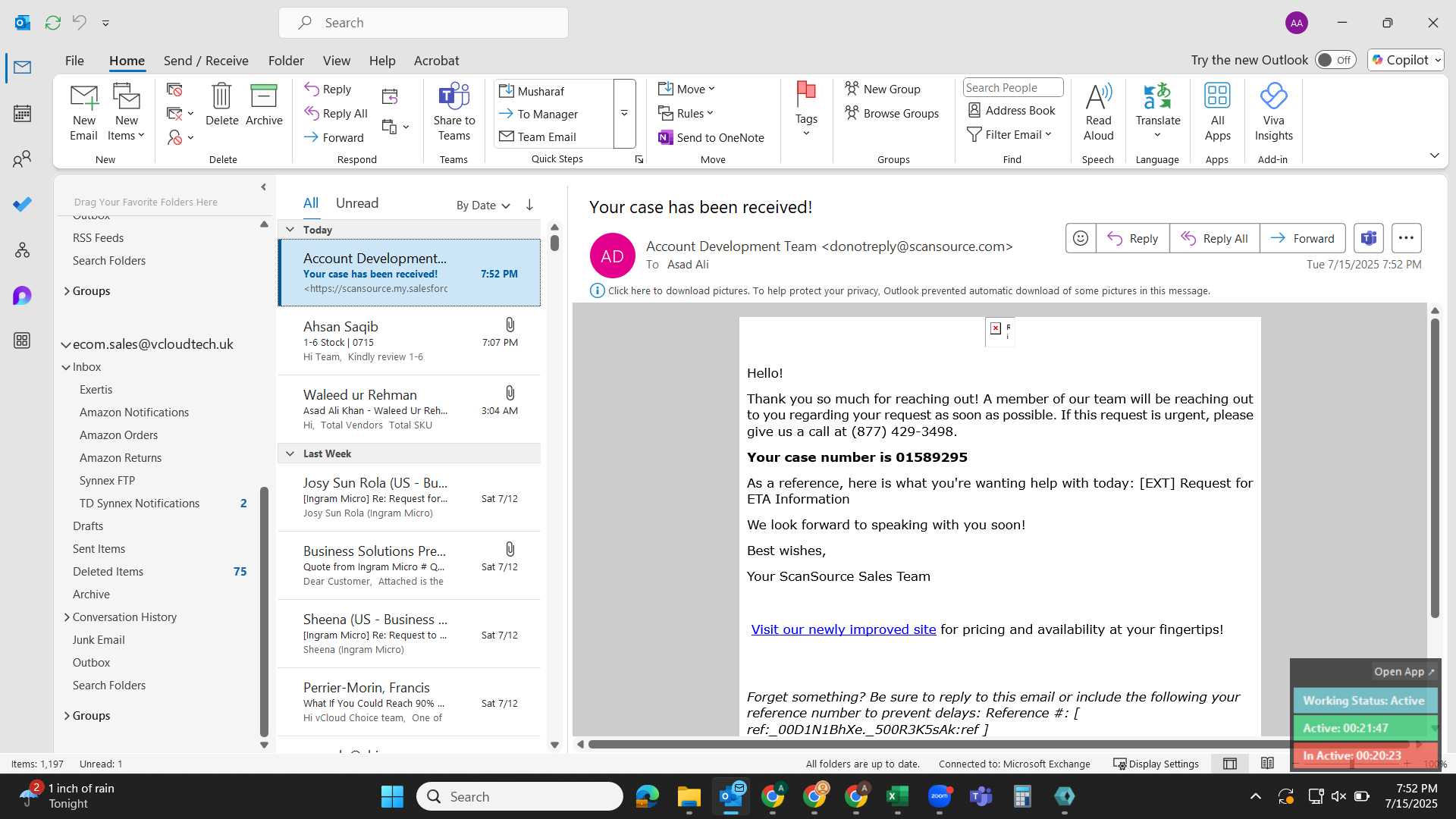Screen dimensions: 1456x819
Task: Click Reply button in reading pane
Action: click(x=1133, y=238)
